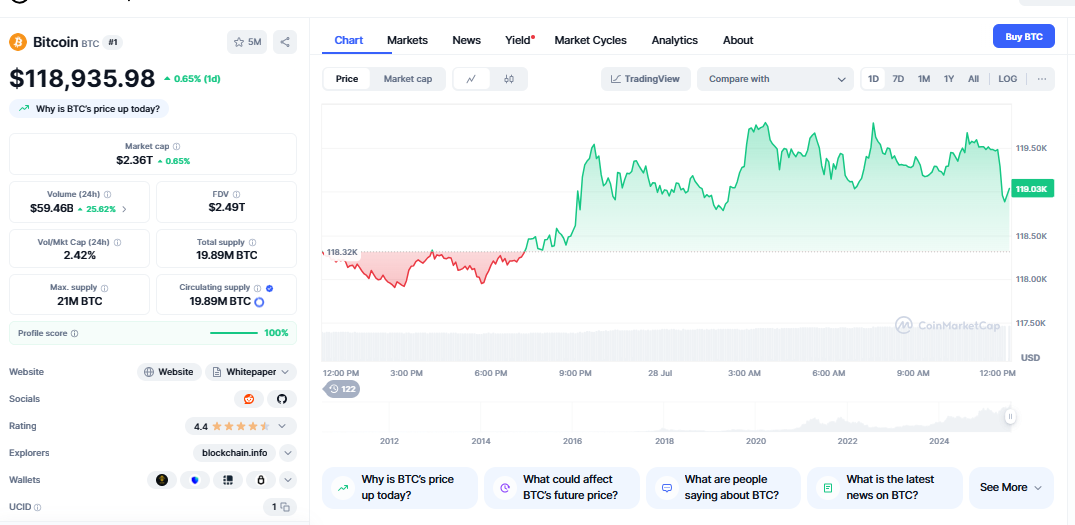Screen dimensions: 1075x525
Task: Set chart range to 7D
Action: point(898,79)
